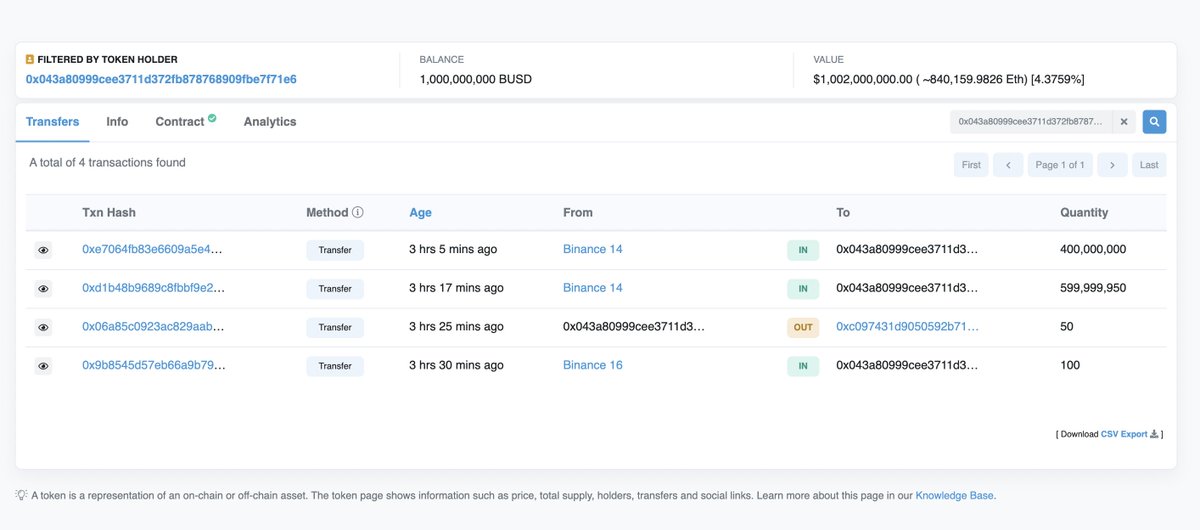Viewport: 1200px width, 530px height.
Task: Click the IN badge for 400,000,000 transfer
Action: click(803, 250)
